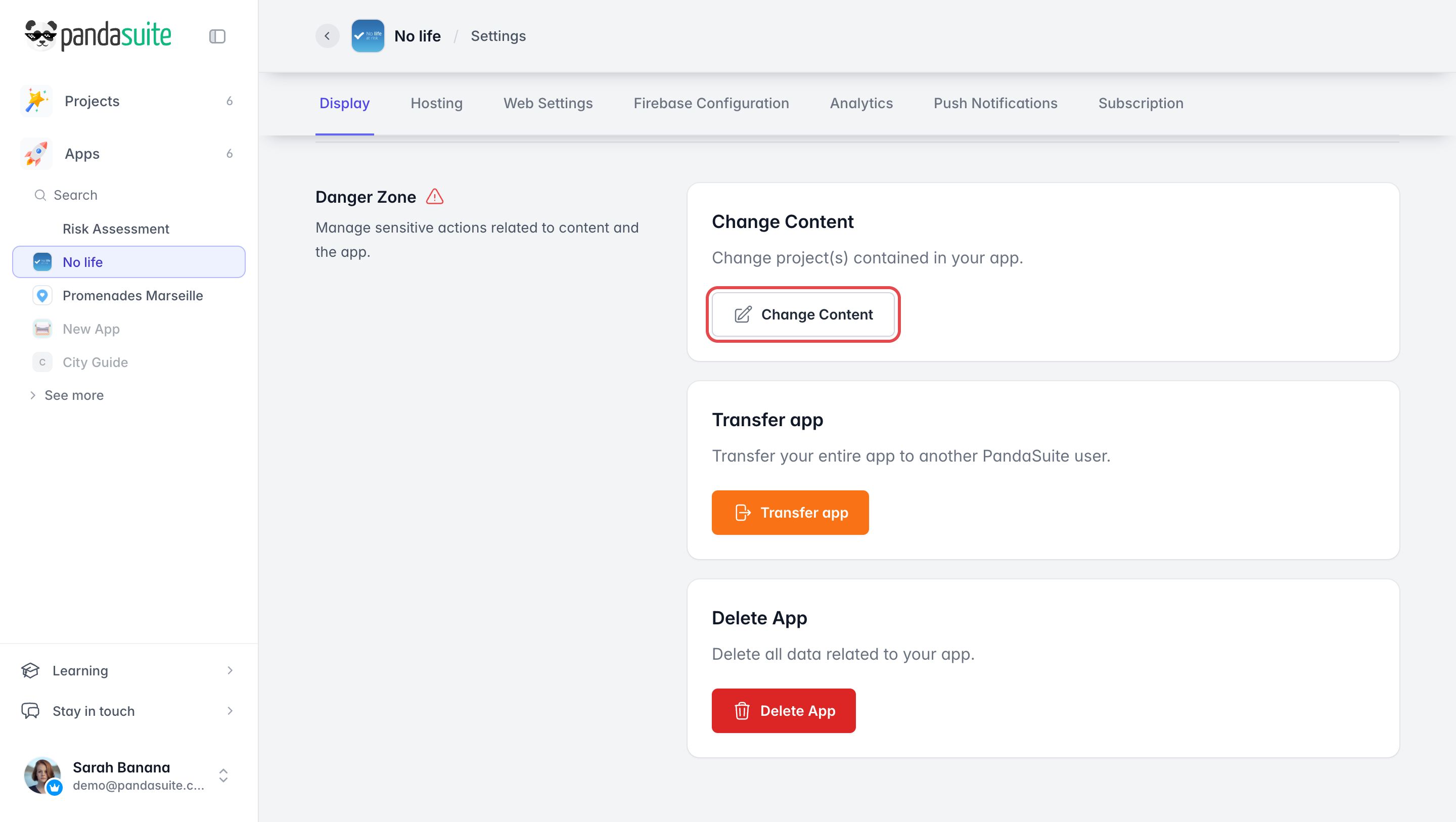Click the No life sidebar app icon
Screen dimensions: 1456x822
tap(42, 262)
